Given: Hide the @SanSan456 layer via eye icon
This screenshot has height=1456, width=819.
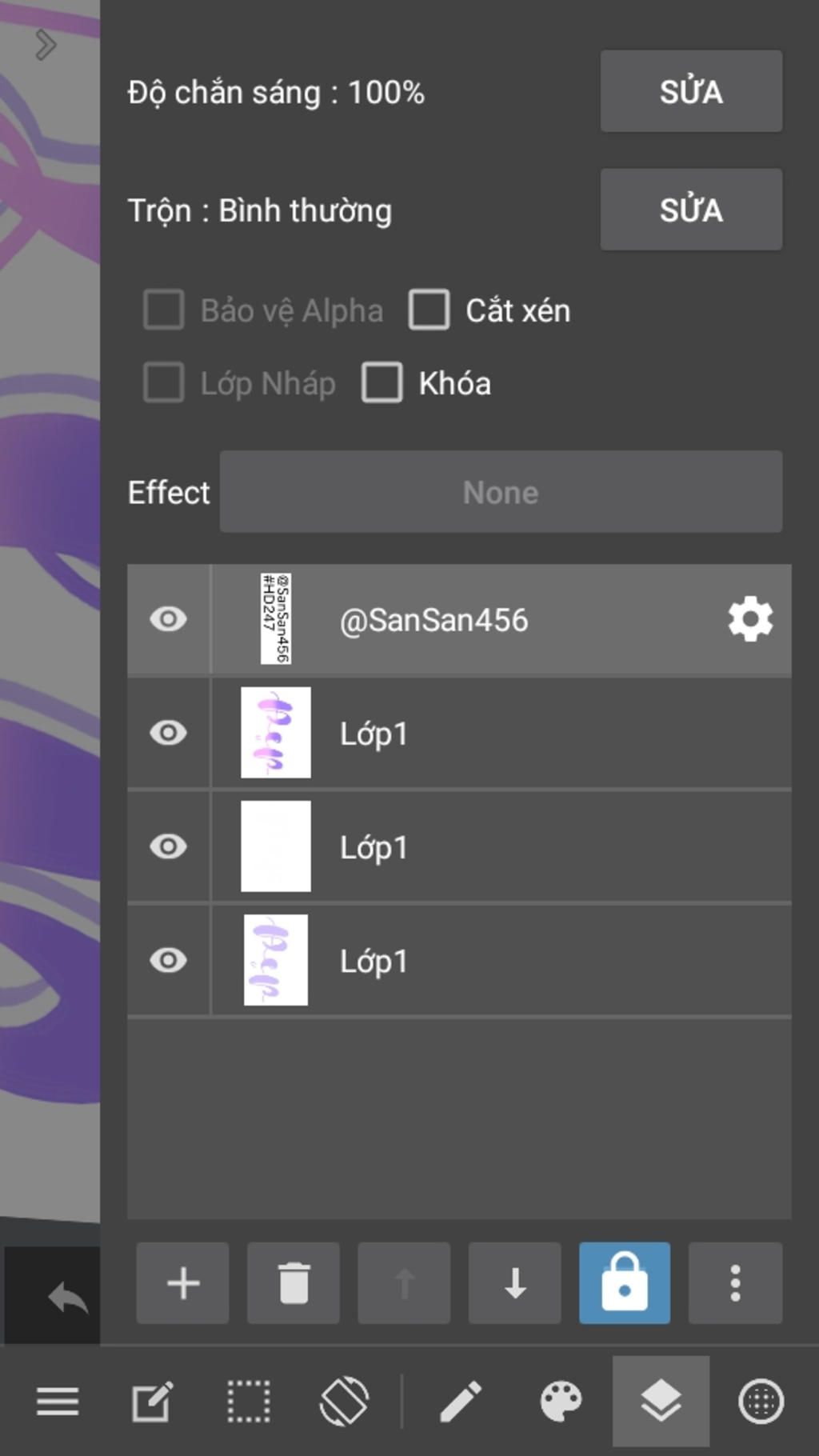Looking at the screenshot, I should click(168, 619).
